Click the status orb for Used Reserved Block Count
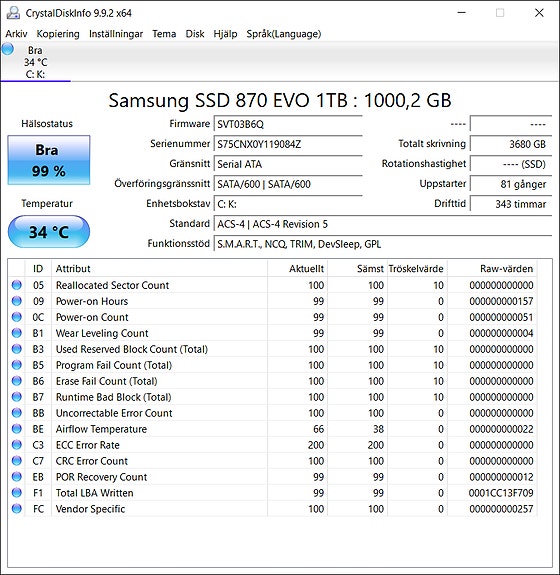This screenshot has height=575, width=560. [x=17, y=349]
